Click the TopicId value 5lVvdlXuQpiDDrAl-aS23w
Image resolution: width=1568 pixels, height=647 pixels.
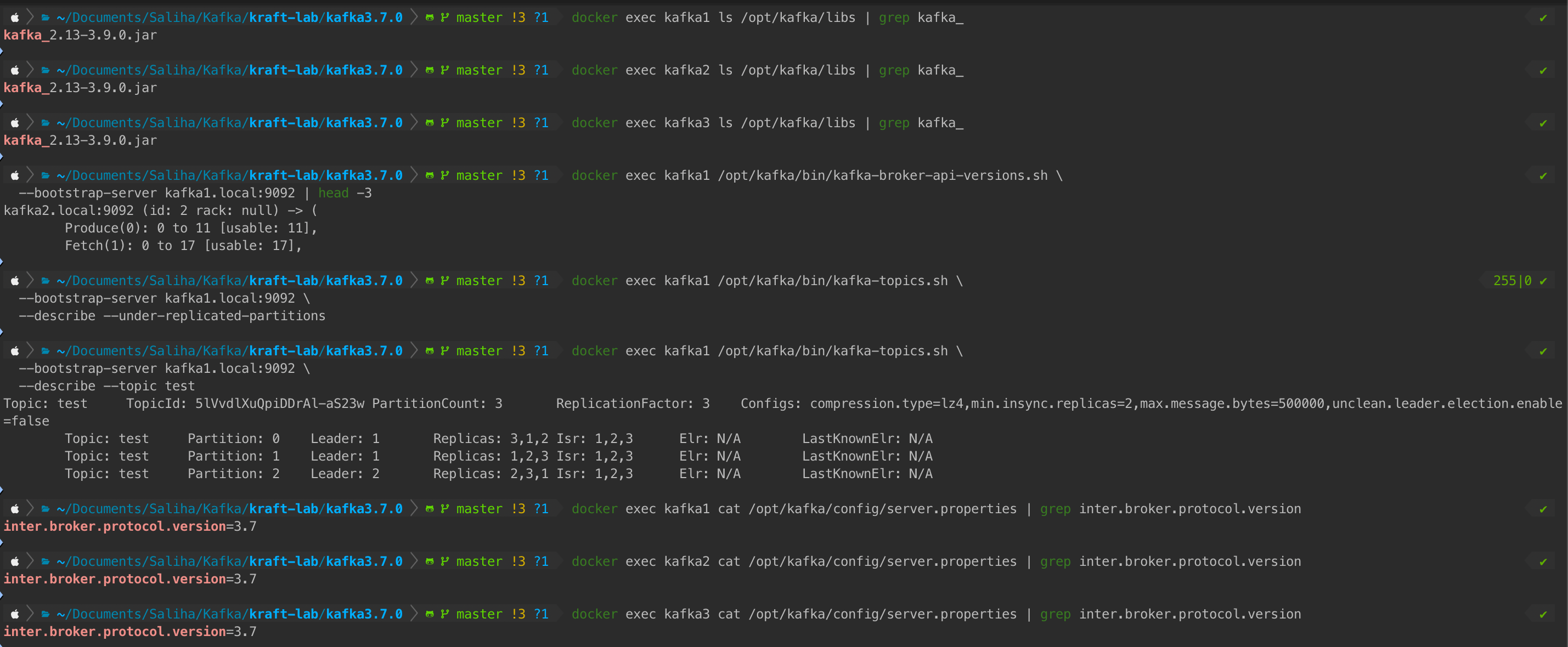coord(279,404)
